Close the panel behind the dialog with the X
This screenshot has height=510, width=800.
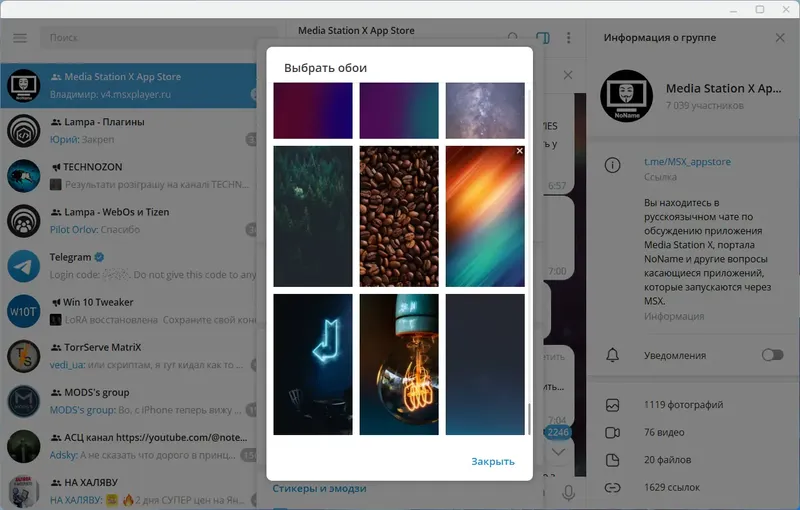568,75
